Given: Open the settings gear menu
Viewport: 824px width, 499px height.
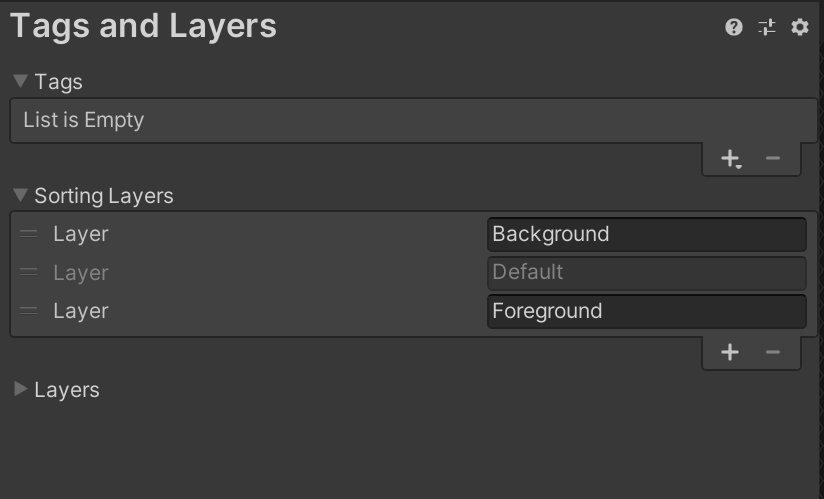Looking at the screenshot, I should tap(800, 27).
